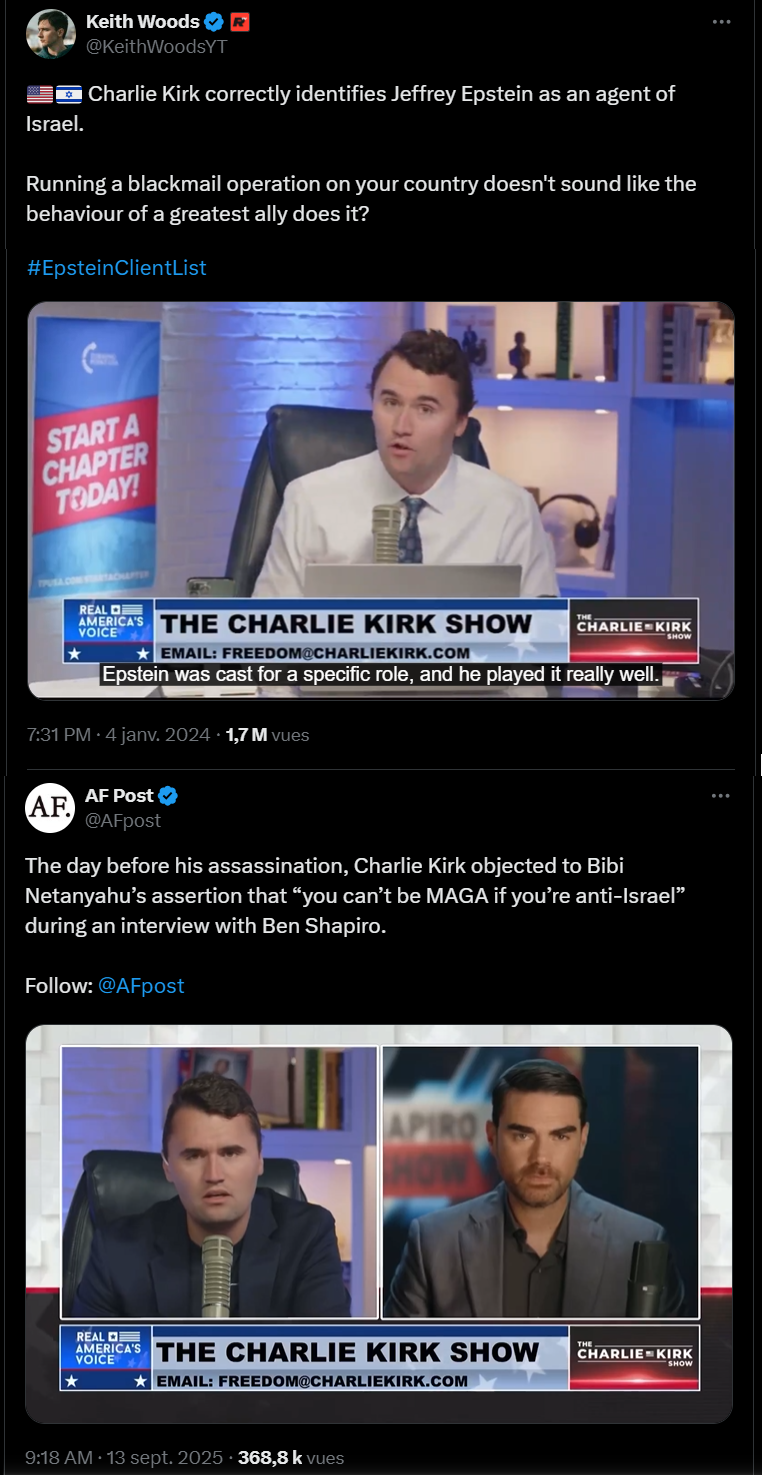Image resolution: width=762 pixels, height=1475 pixels.
Task: Play the Kirk and Shapiro interview video
Action: (x=379, y=1224)
